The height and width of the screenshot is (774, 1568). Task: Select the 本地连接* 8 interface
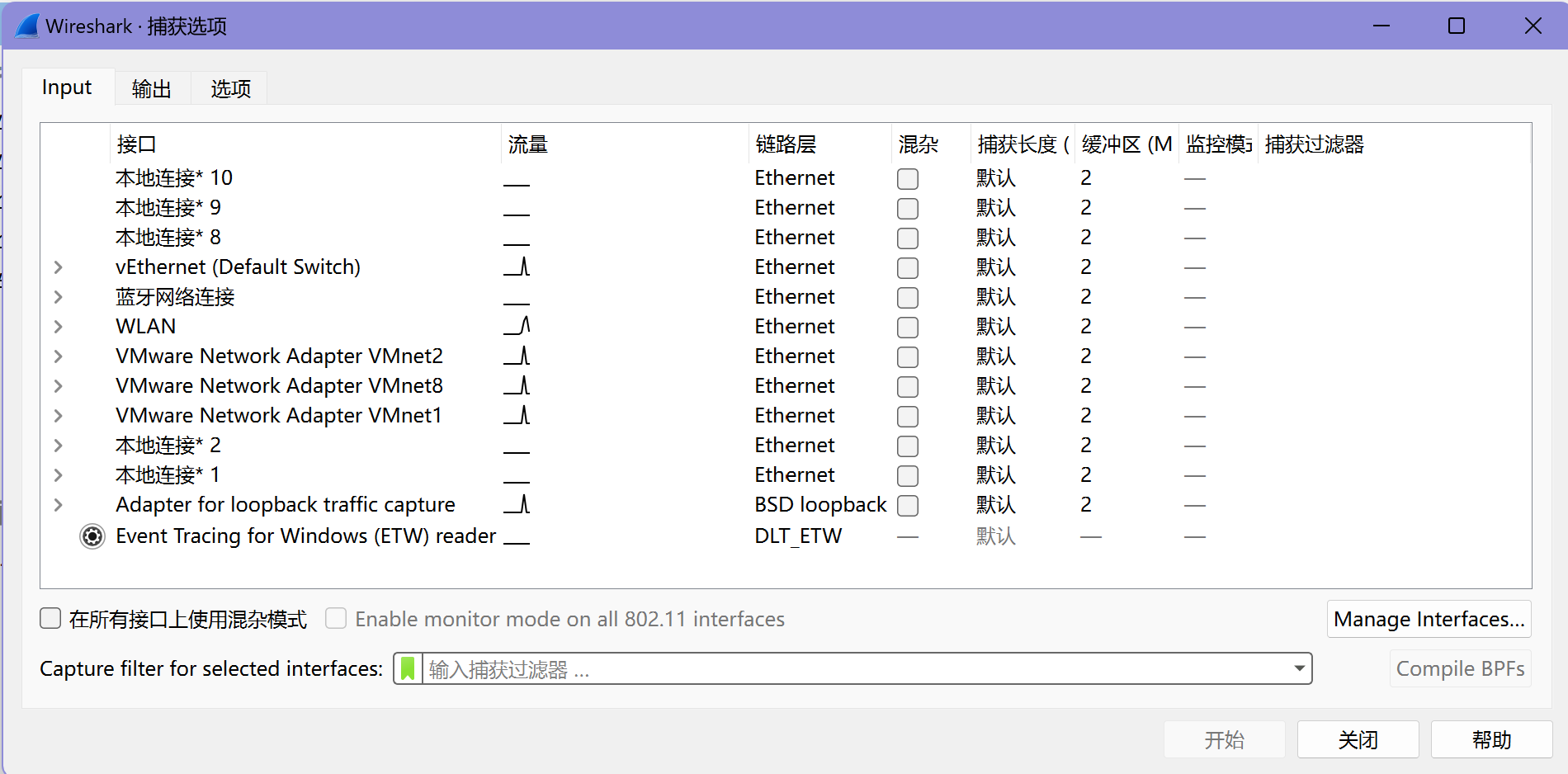coord(168,238)
